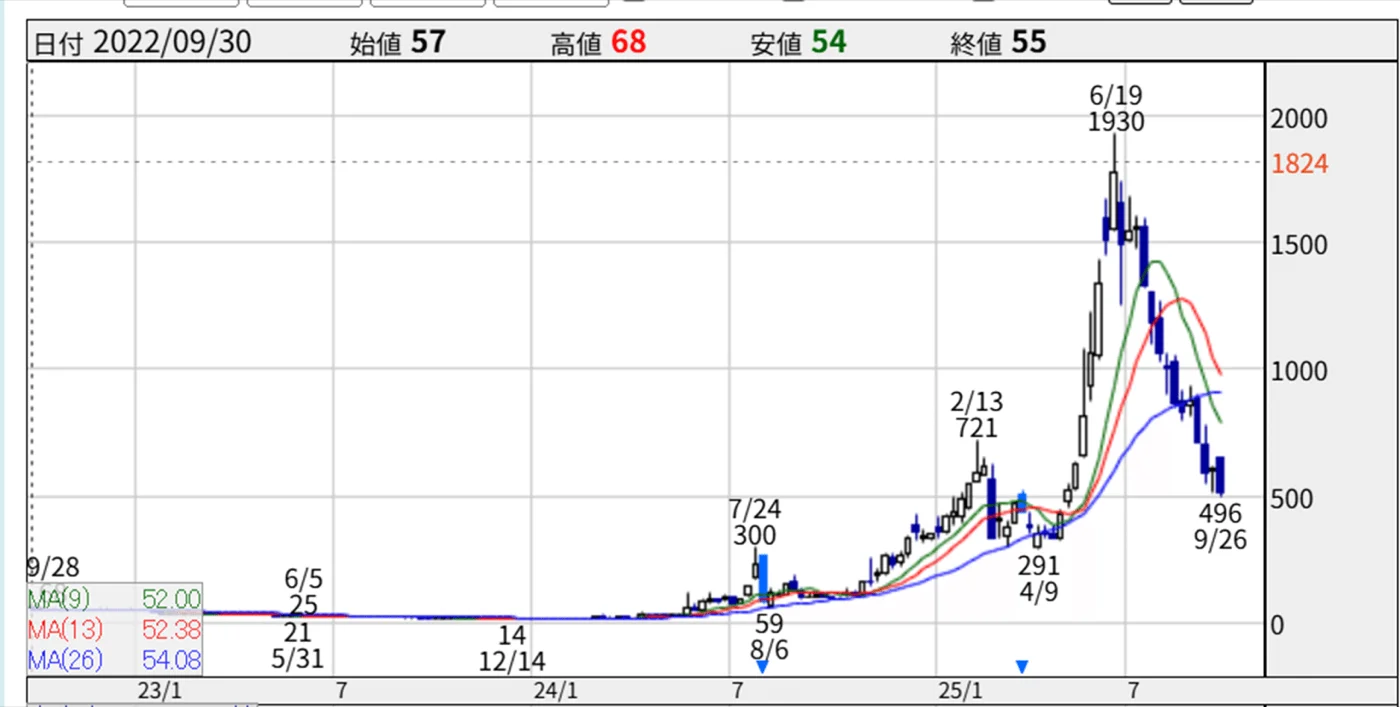Click the orange 1824 current price label

pos(1301,164)
